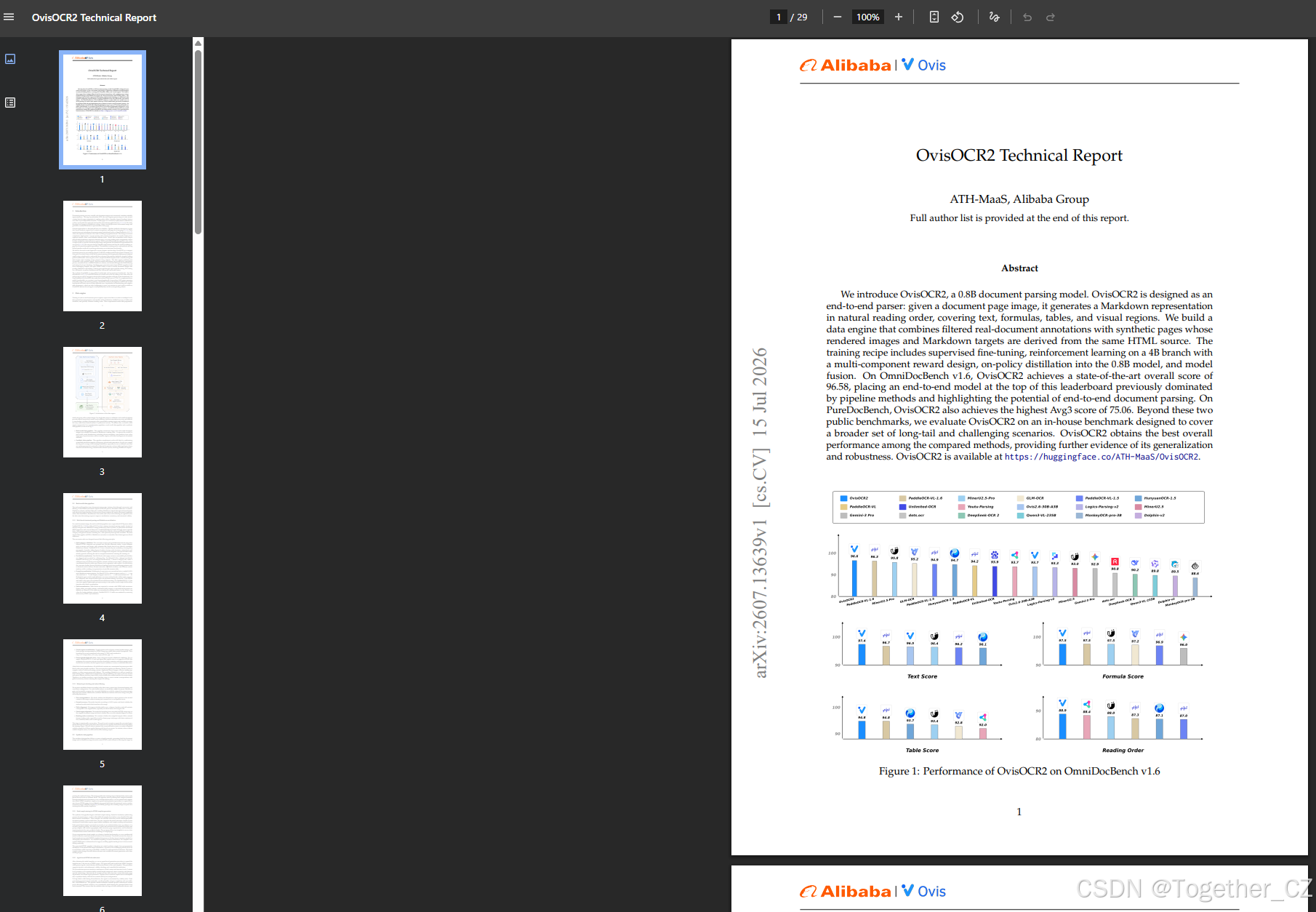Edit the current page number field

[779, 17]
